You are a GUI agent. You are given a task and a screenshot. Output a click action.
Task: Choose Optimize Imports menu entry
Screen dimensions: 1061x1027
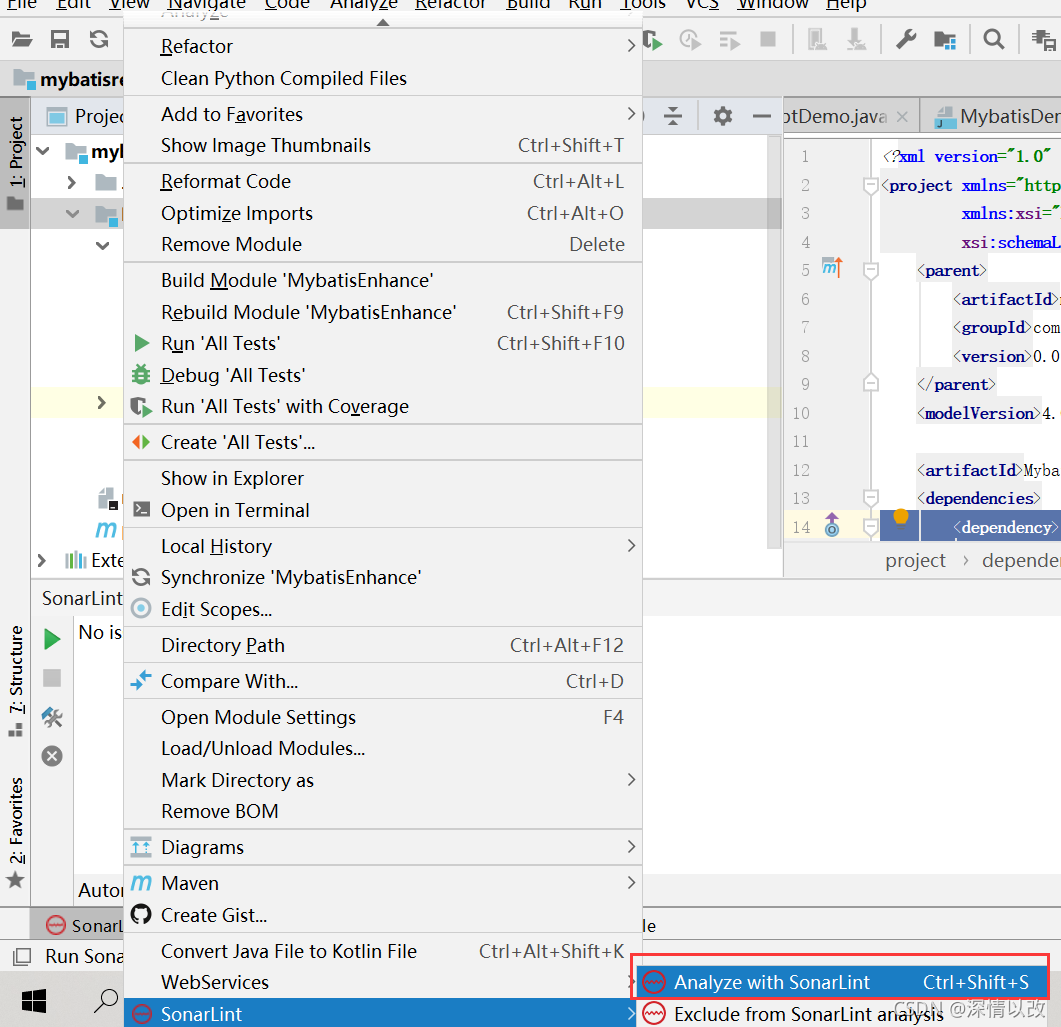click(383, 213)
